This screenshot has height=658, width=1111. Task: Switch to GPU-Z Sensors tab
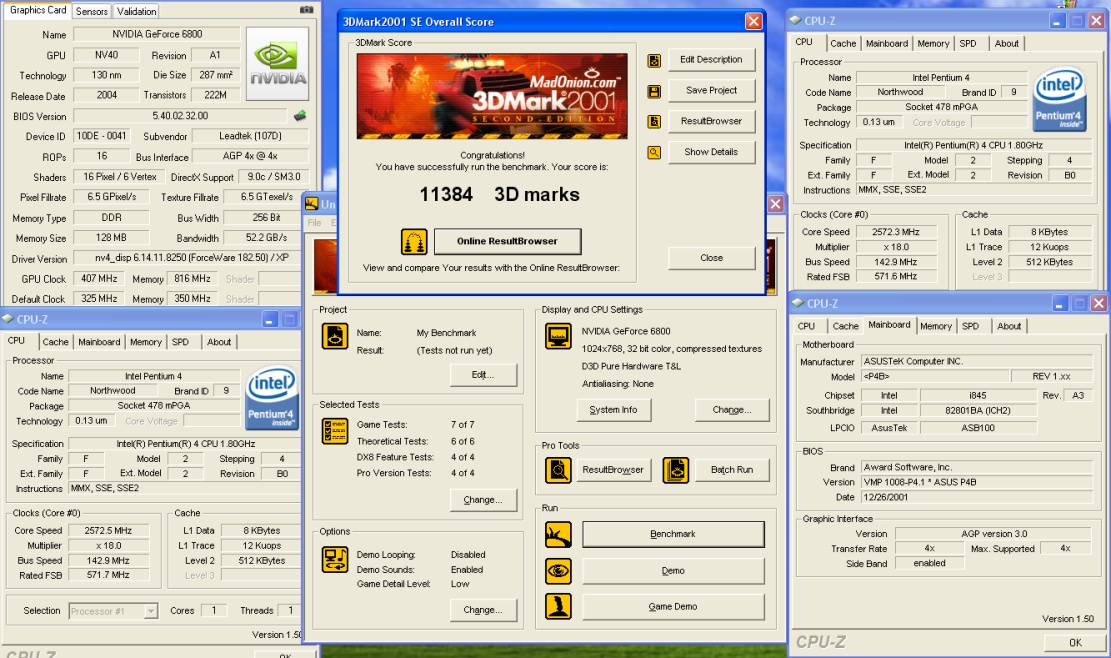tap(92, 11)
